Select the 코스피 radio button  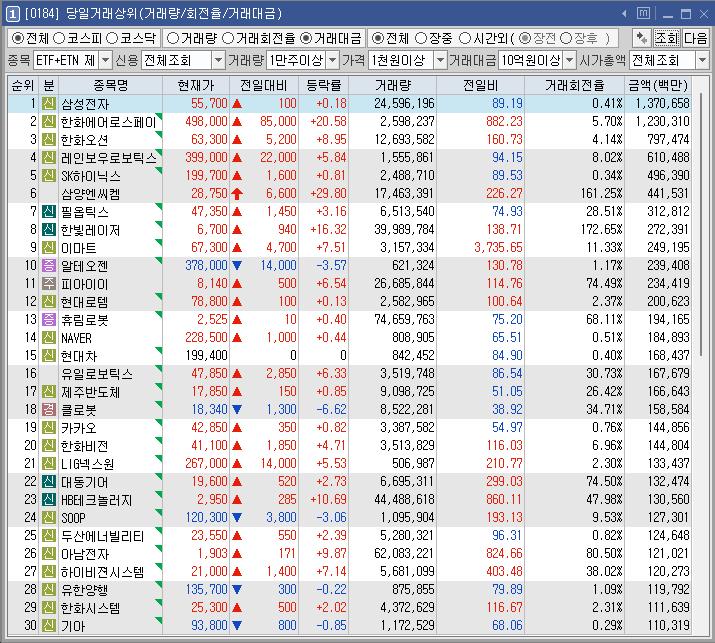click(x=59, y=38)
